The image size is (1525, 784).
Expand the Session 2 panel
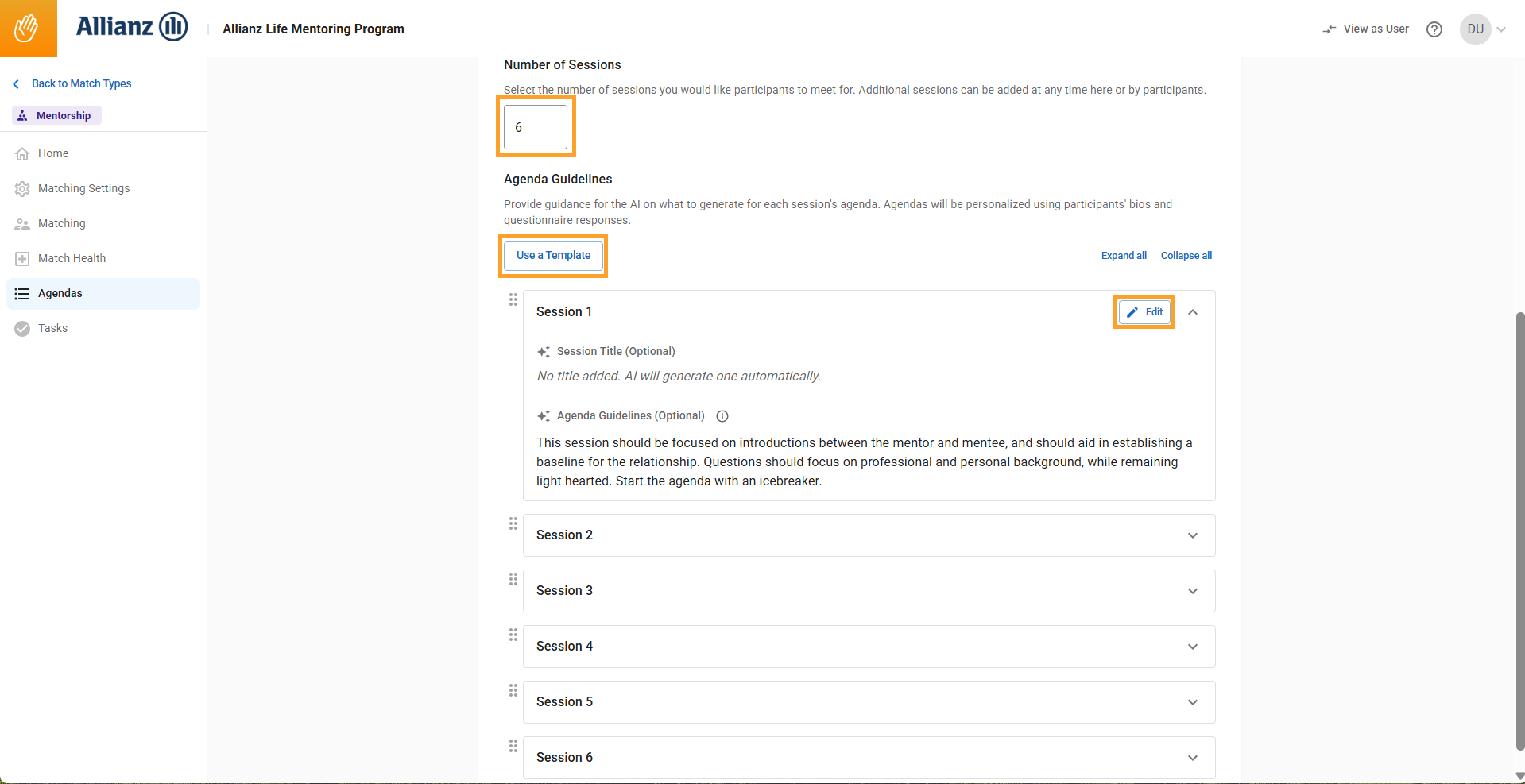[x=1192, y=535]
